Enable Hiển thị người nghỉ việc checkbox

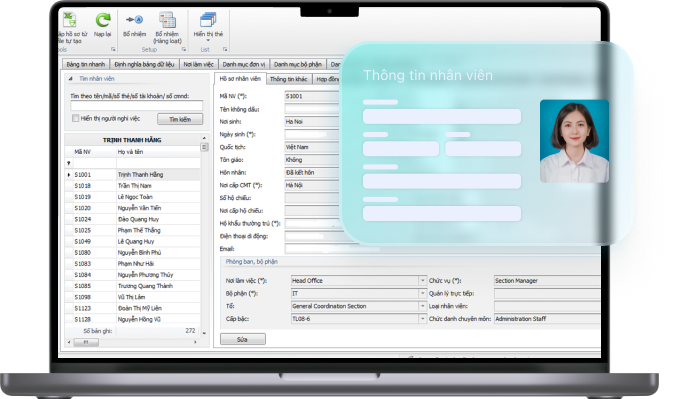pyautogui.click(x=75, y=118)
